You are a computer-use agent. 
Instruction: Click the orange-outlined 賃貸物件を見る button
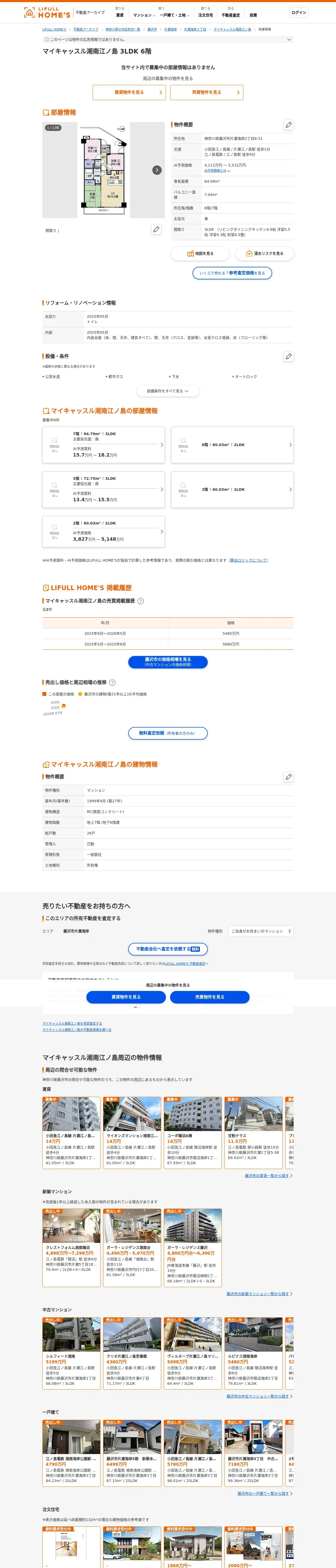point(129,93)
